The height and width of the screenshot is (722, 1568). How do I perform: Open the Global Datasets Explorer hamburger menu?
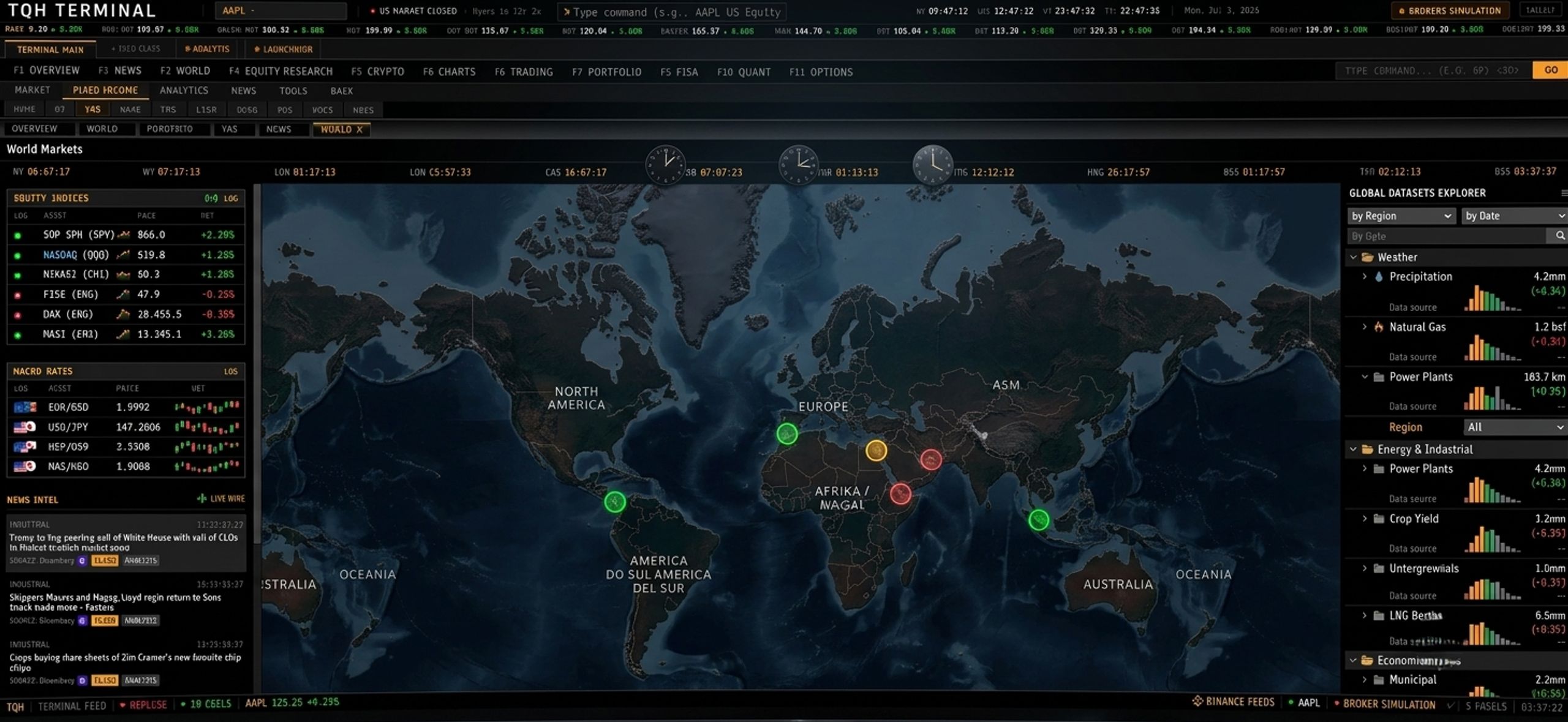(1564, 193)
